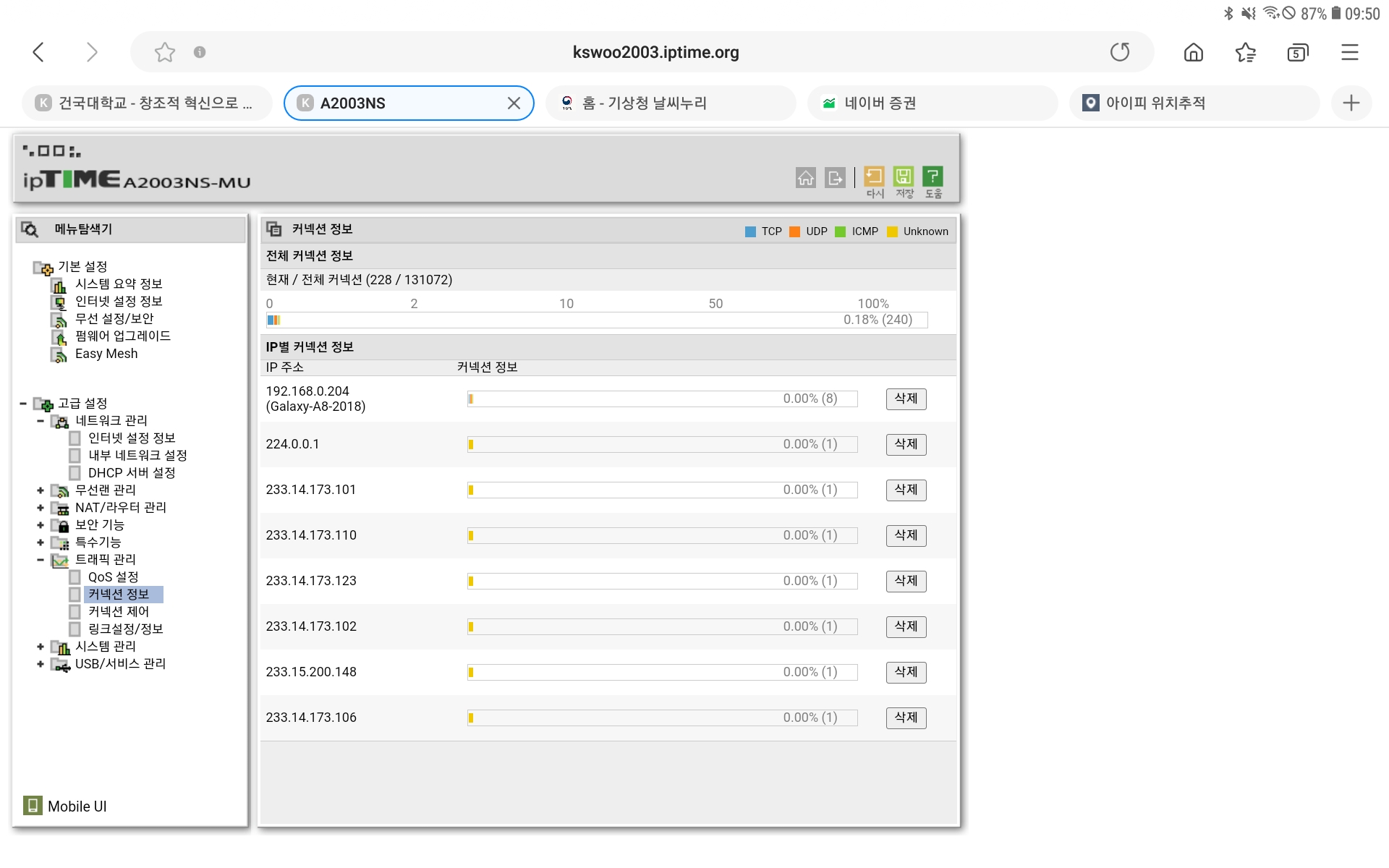This screenshot has height=868, width=1389.
Task: Open 커넥션 제어 menu item
Action: pos(118,611)
